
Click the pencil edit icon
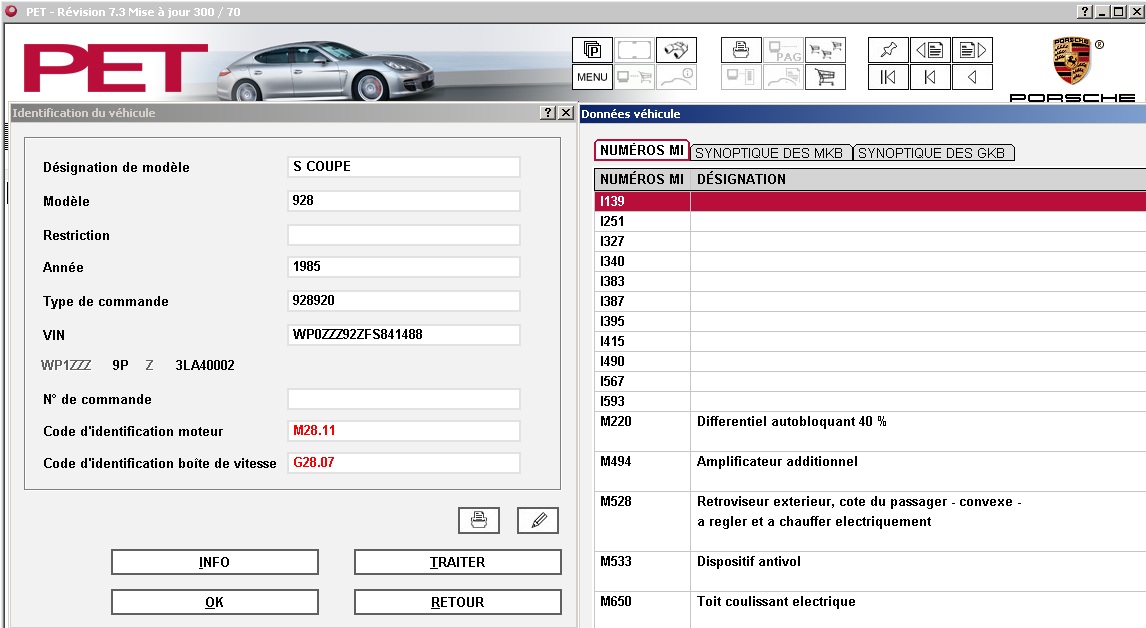point(538,520)
